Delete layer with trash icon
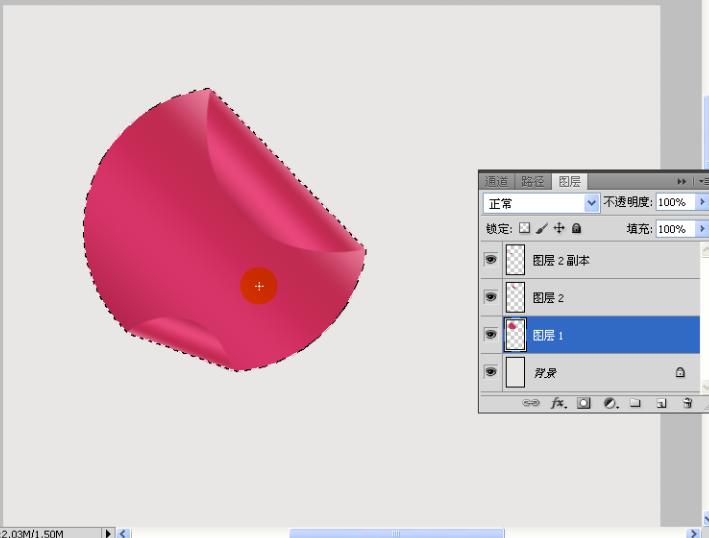 687,402
